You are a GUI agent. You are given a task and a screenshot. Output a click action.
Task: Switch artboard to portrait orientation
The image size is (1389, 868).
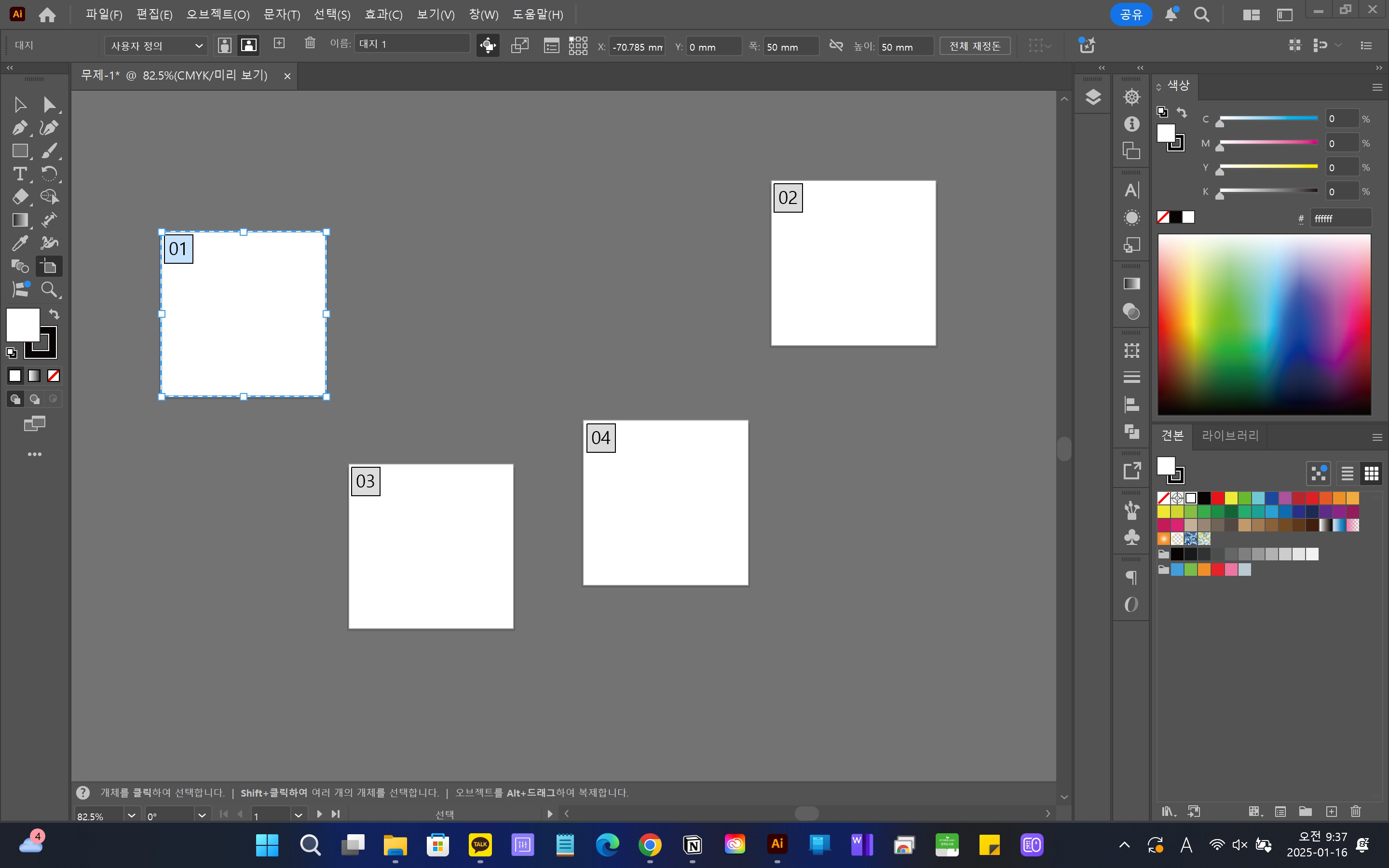(225, 45)
